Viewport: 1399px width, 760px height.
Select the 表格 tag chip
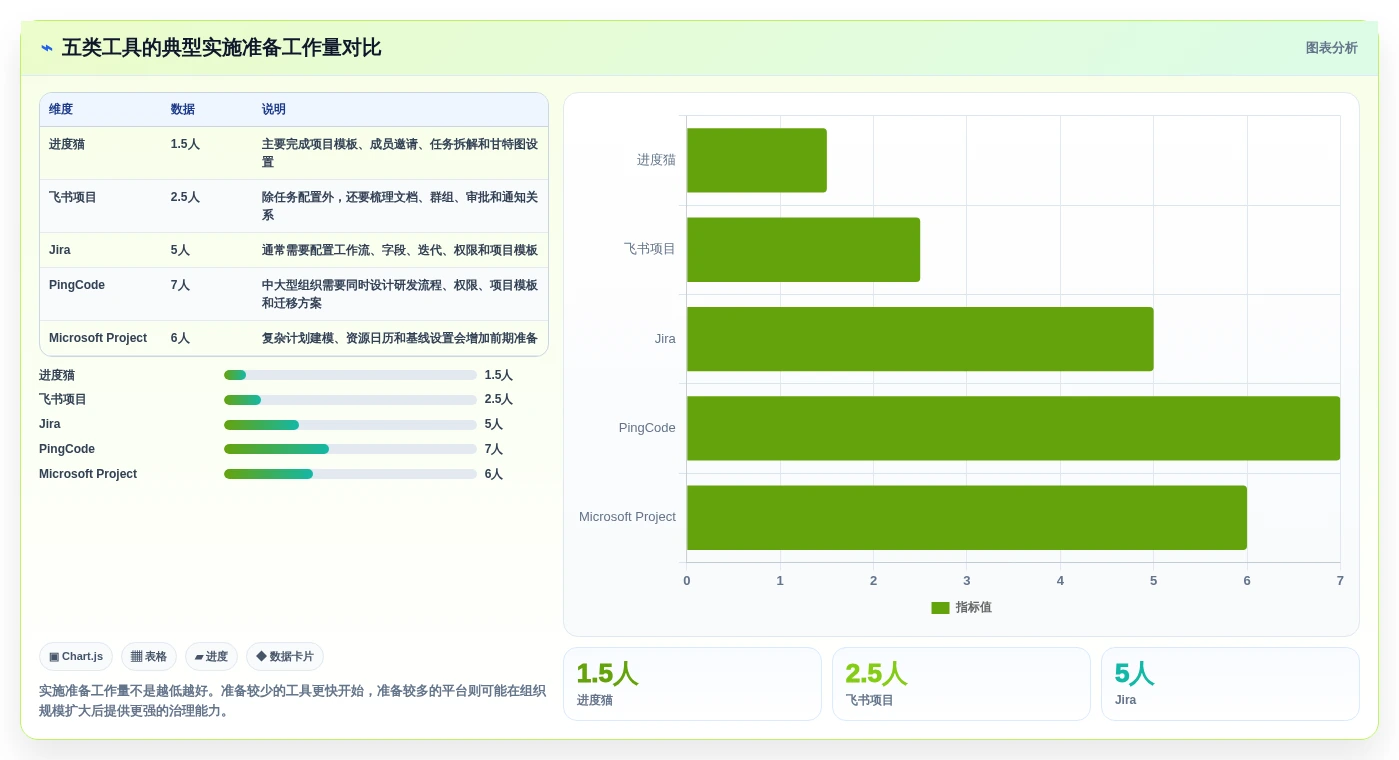tap(149, 657)
